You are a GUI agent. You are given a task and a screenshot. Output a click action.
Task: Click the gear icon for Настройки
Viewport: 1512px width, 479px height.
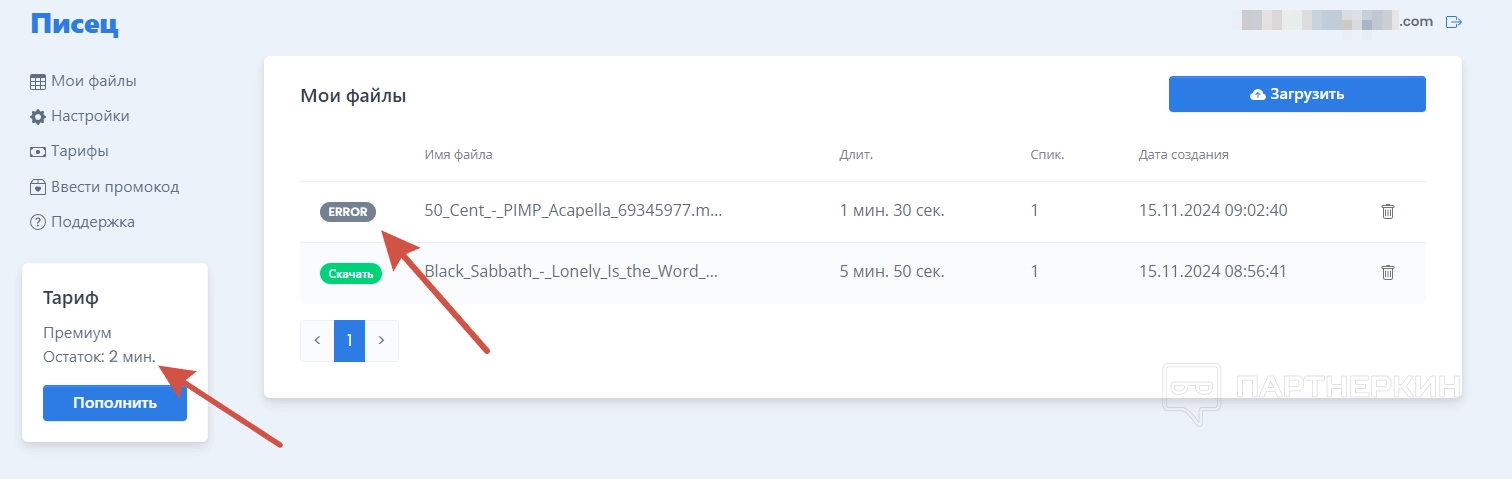pyautogui.click(x=38, y=117)
